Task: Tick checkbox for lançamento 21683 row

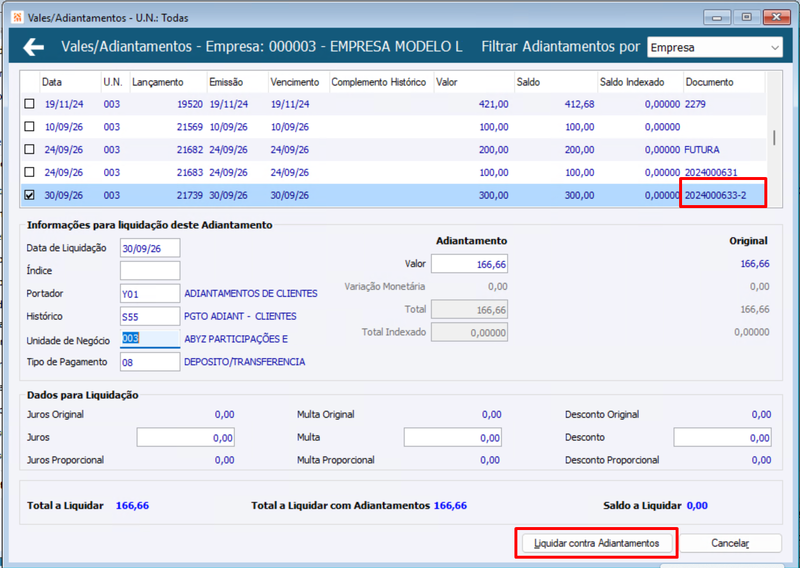Action: 30,172
